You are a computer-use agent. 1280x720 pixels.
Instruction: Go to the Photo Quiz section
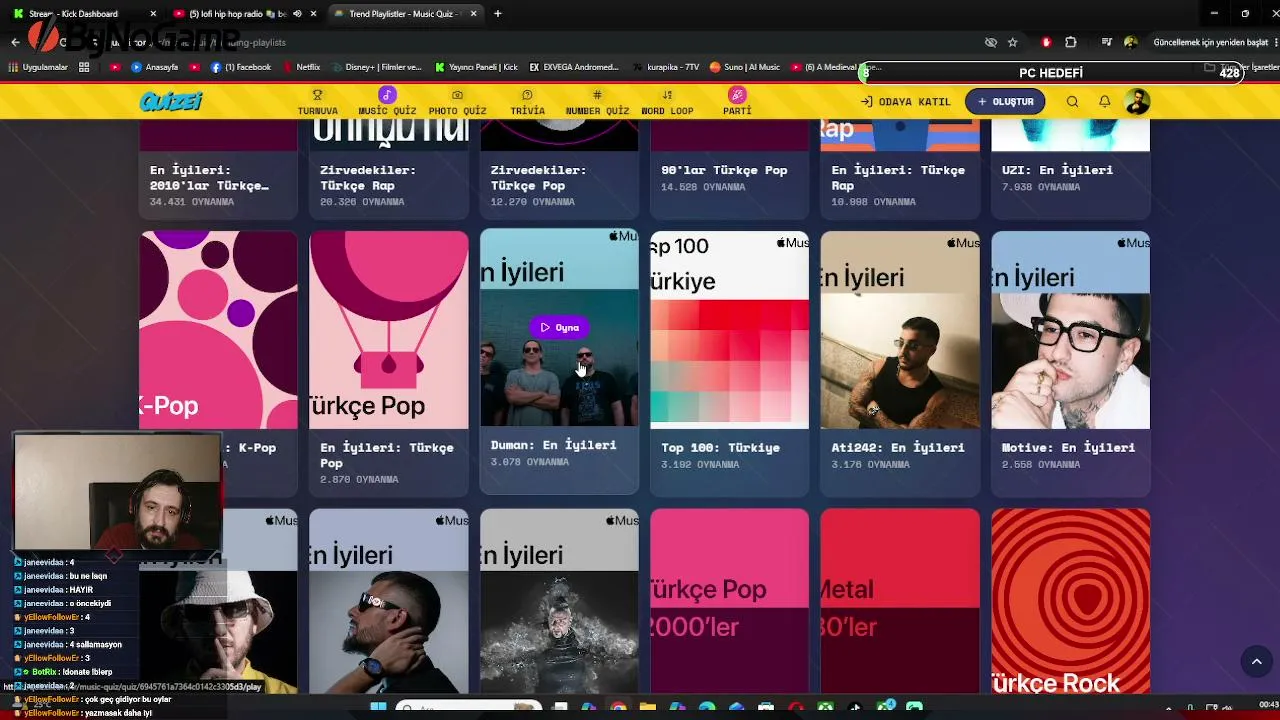[457, 102]
